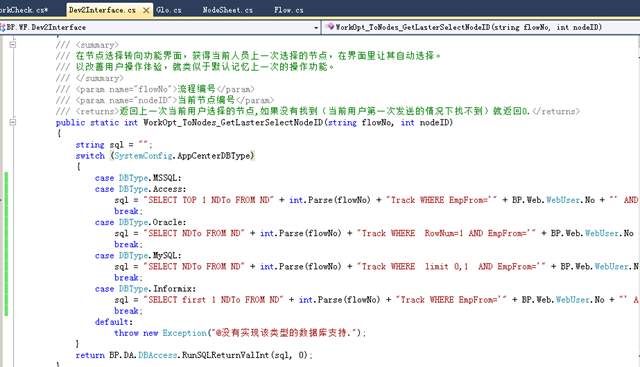Click AppCenterDBType in the switch statement

click(214, 156)
